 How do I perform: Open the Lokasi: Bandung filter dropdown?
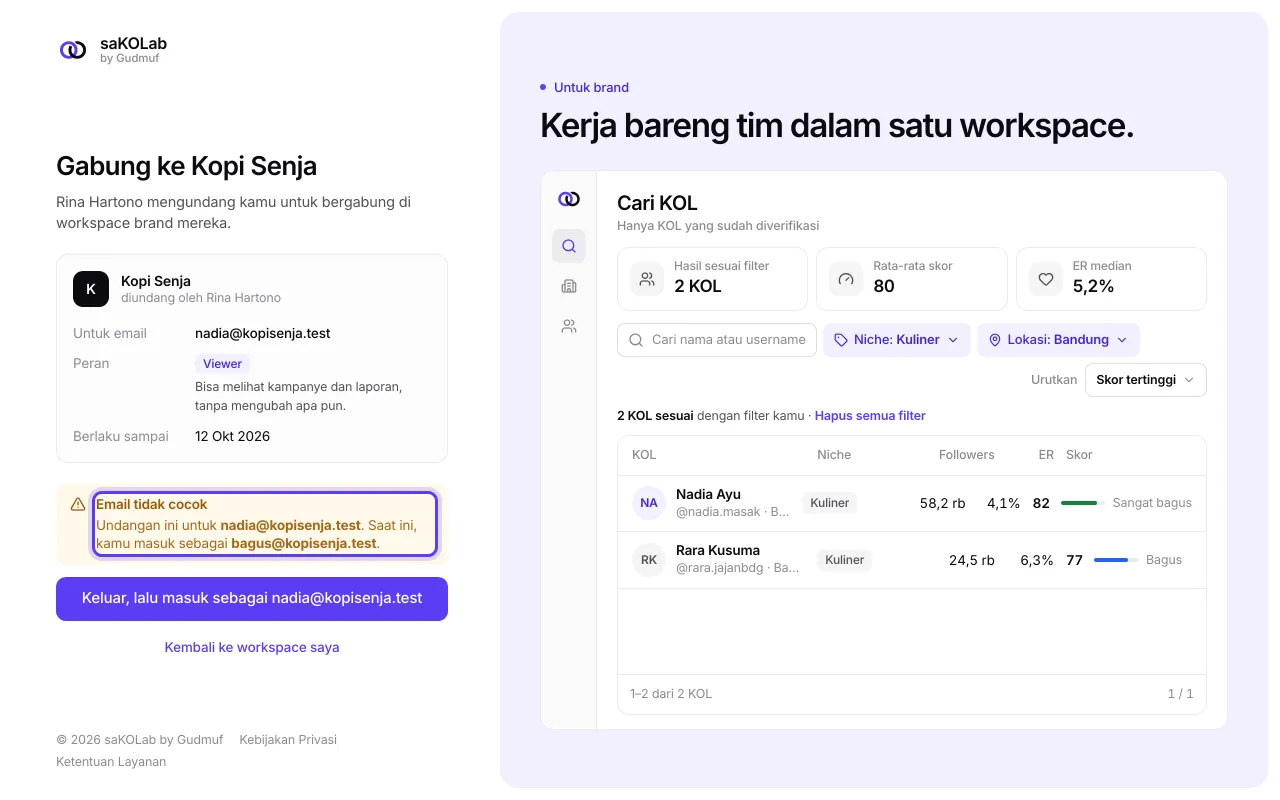pos(1058,340)
